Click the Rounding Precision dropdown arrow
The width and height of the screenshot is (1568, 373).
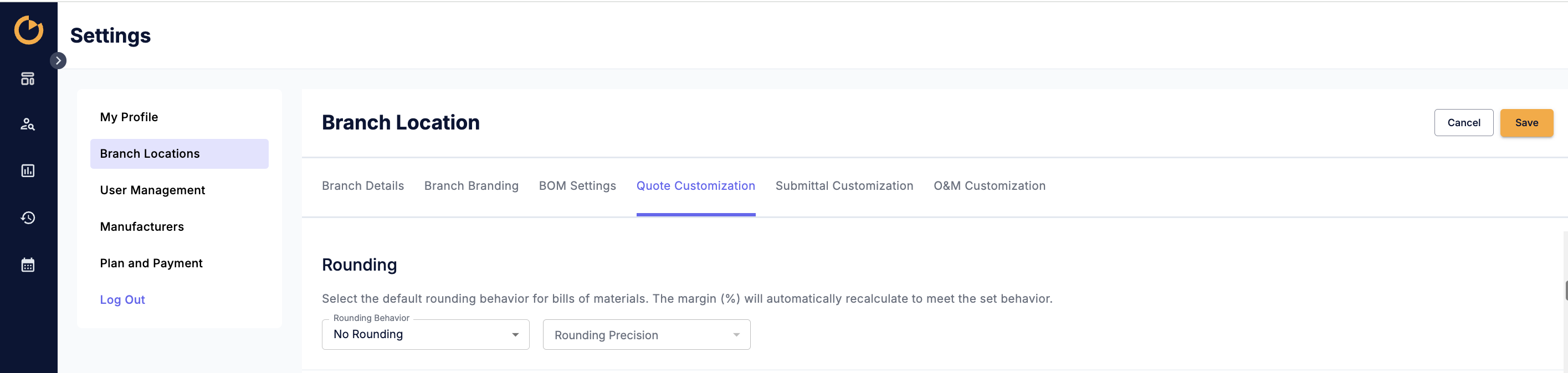(736, 335)
